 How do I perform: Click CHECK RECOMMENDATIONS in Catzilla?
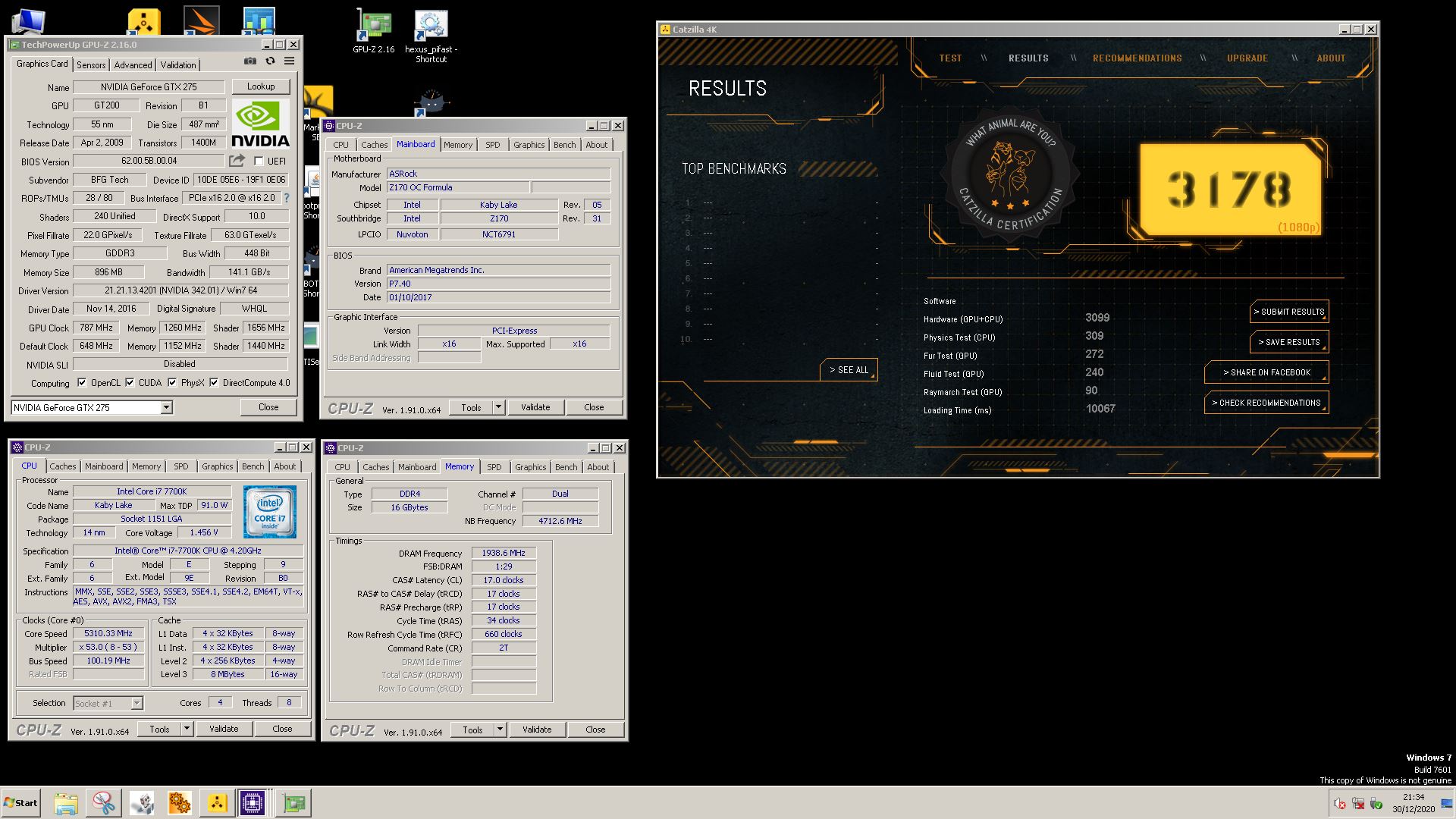(1266, 403)
